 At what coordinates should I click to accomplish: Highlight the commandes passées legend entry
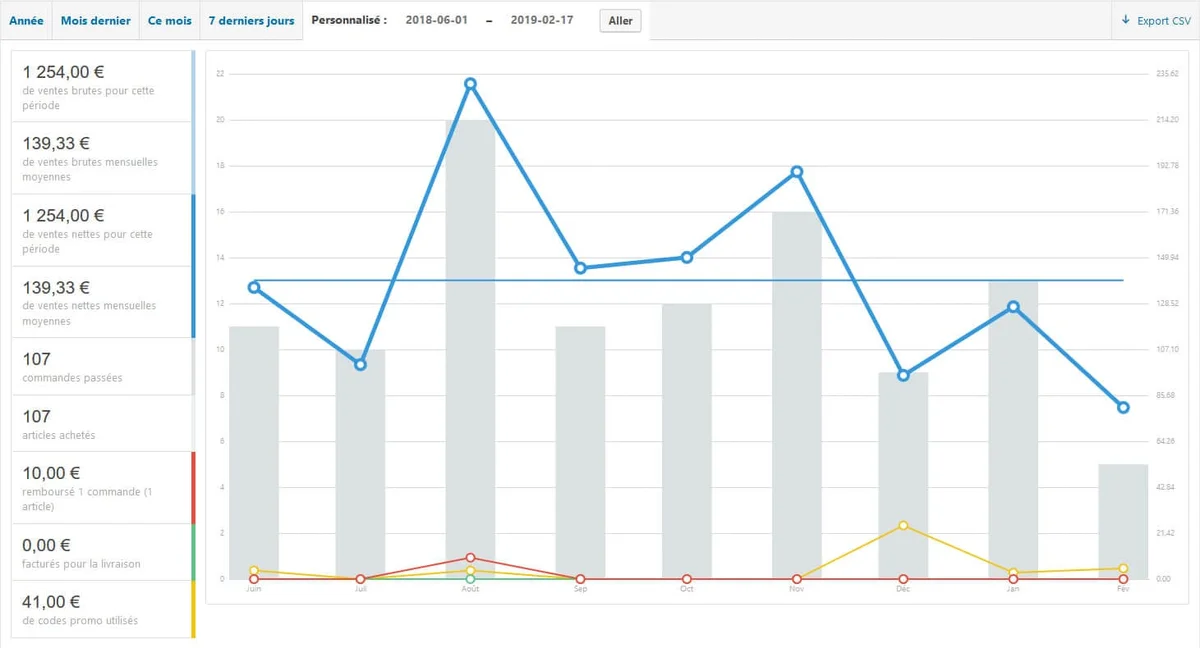(x=102, y=367)
